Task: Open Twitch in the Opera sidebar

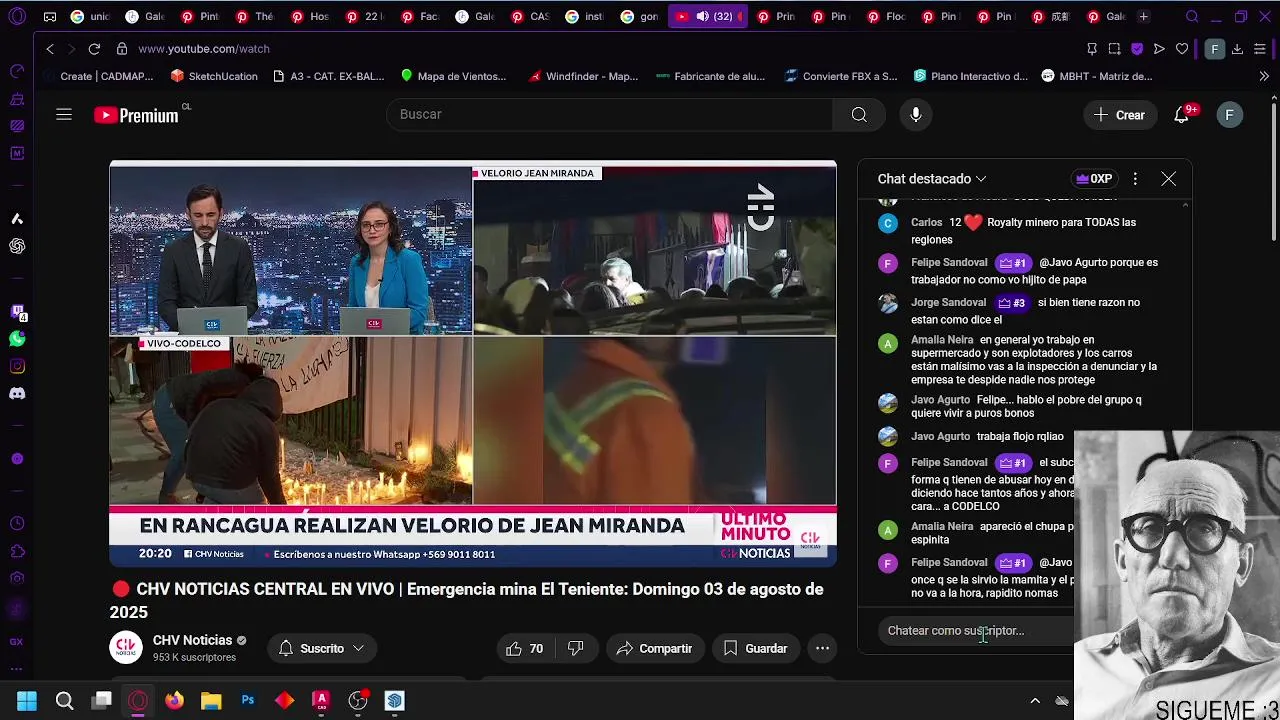Action: (17, 312)
